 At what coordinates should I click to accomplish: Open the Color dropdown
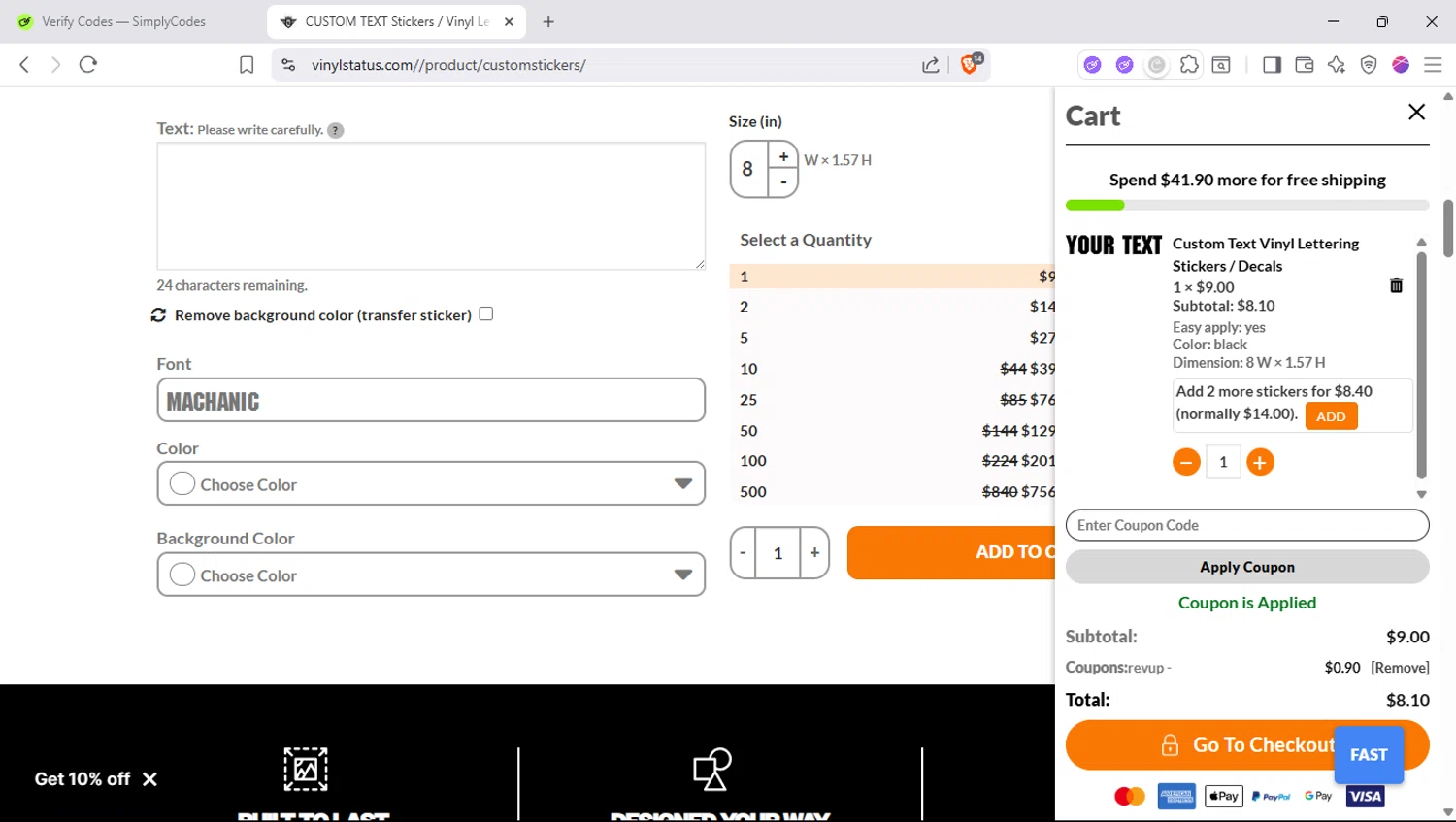coord(431,483)
